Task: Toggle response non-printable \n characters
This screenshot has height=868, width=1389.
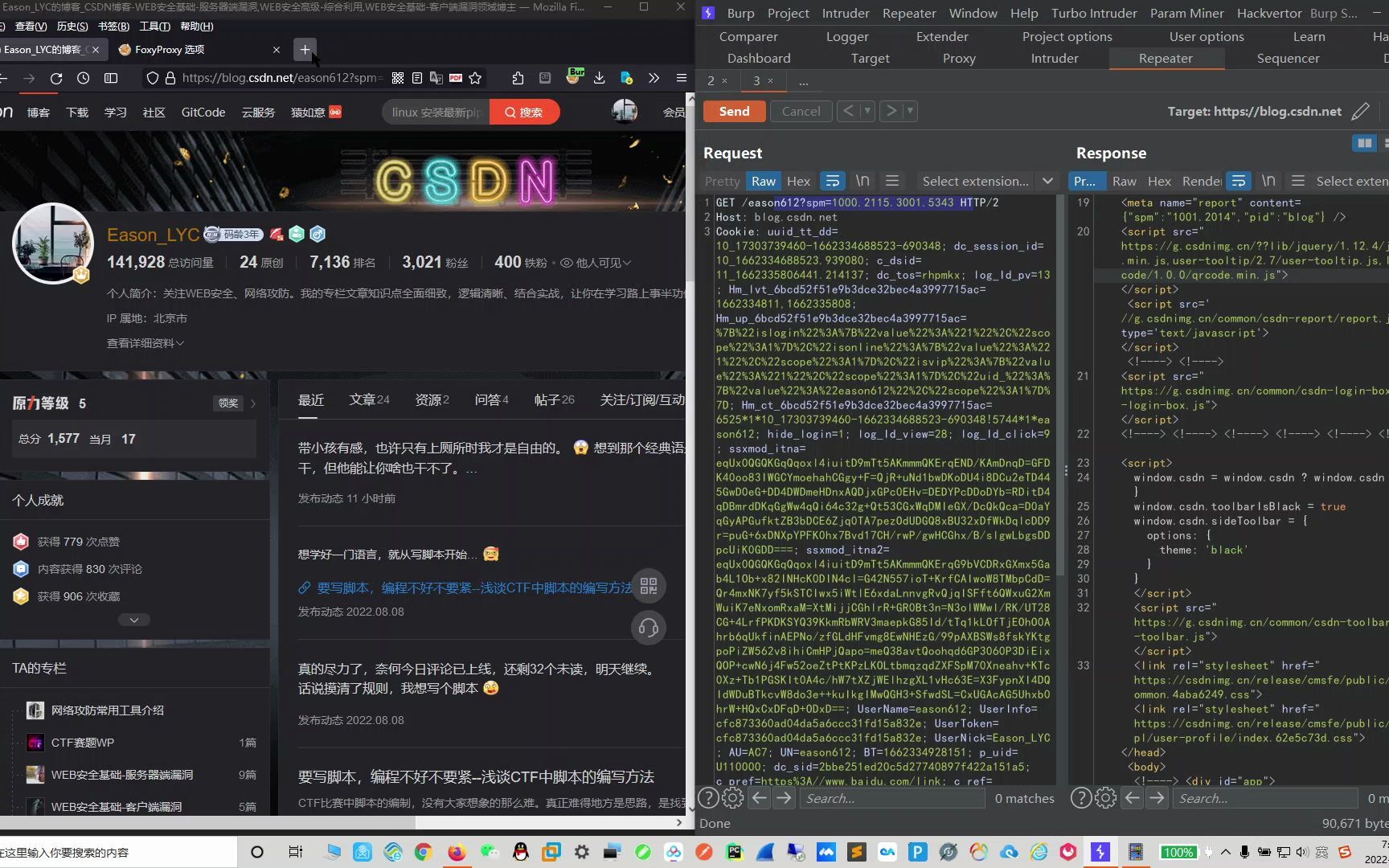Action: pos(1268,181)
